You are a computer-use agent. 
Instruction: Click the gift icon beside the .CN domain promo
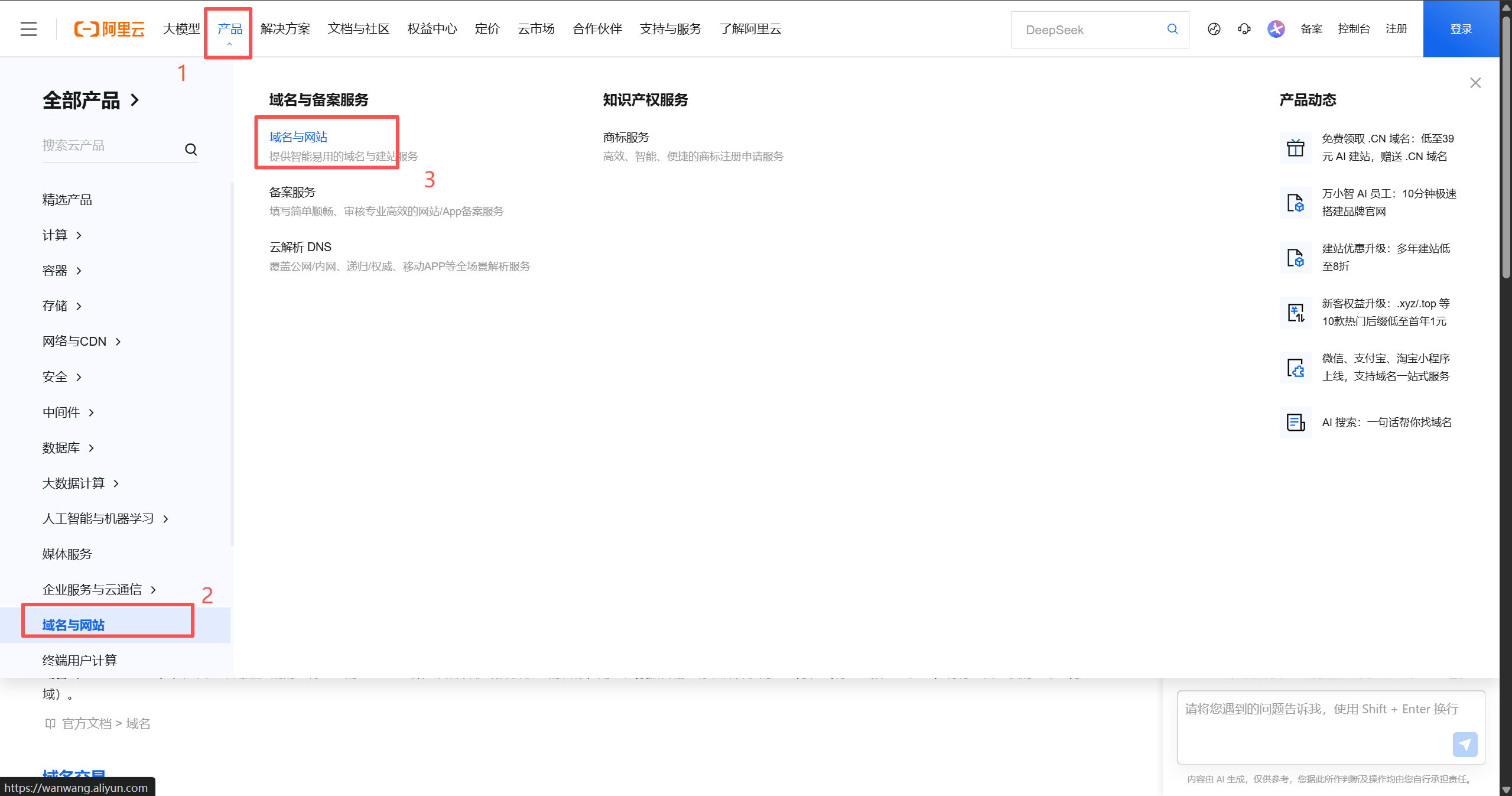point(1295,147)
